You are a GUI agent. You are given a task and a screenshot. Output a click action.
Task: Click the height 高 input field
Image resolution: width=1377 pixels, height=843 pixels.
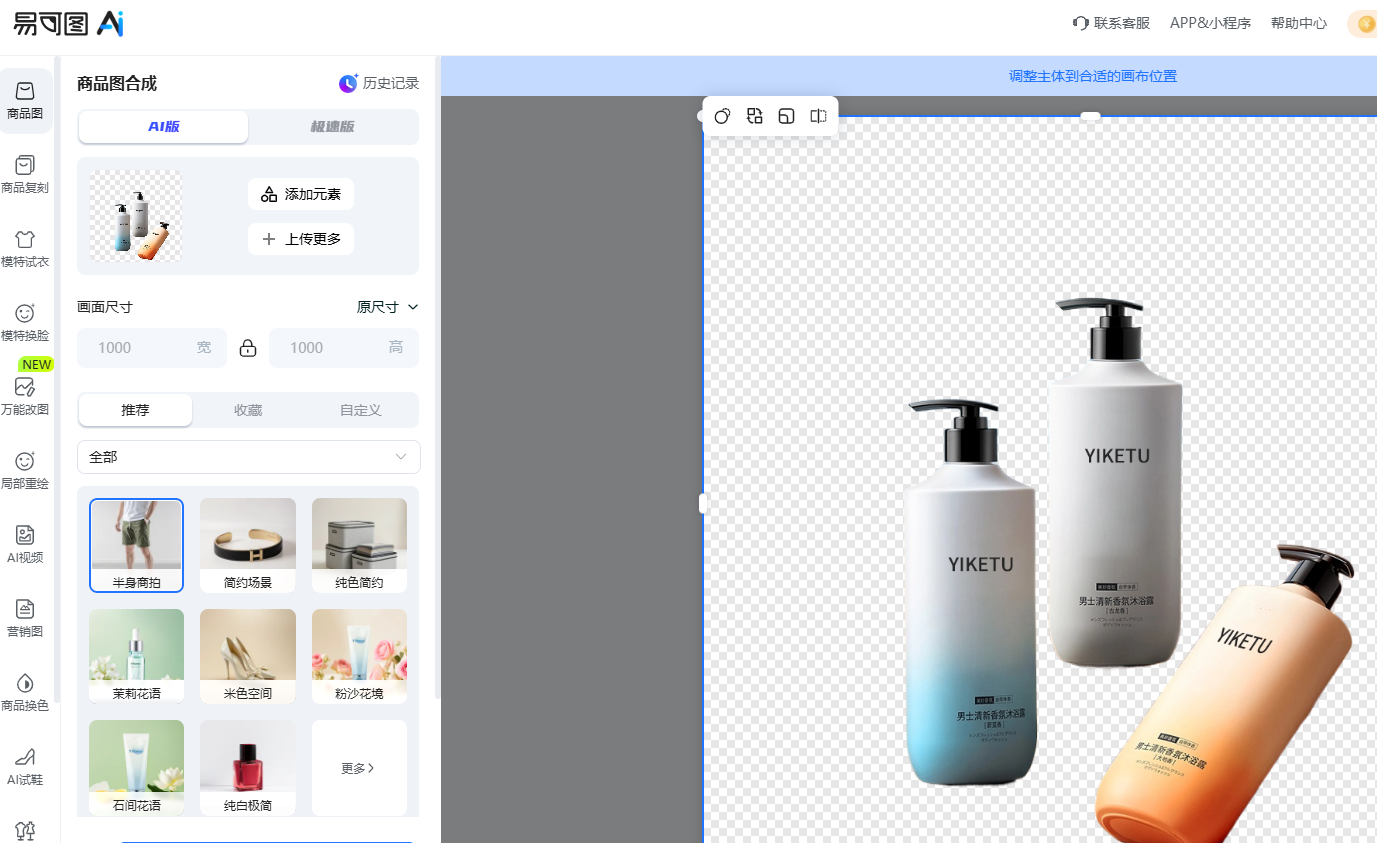pos(344,348)
